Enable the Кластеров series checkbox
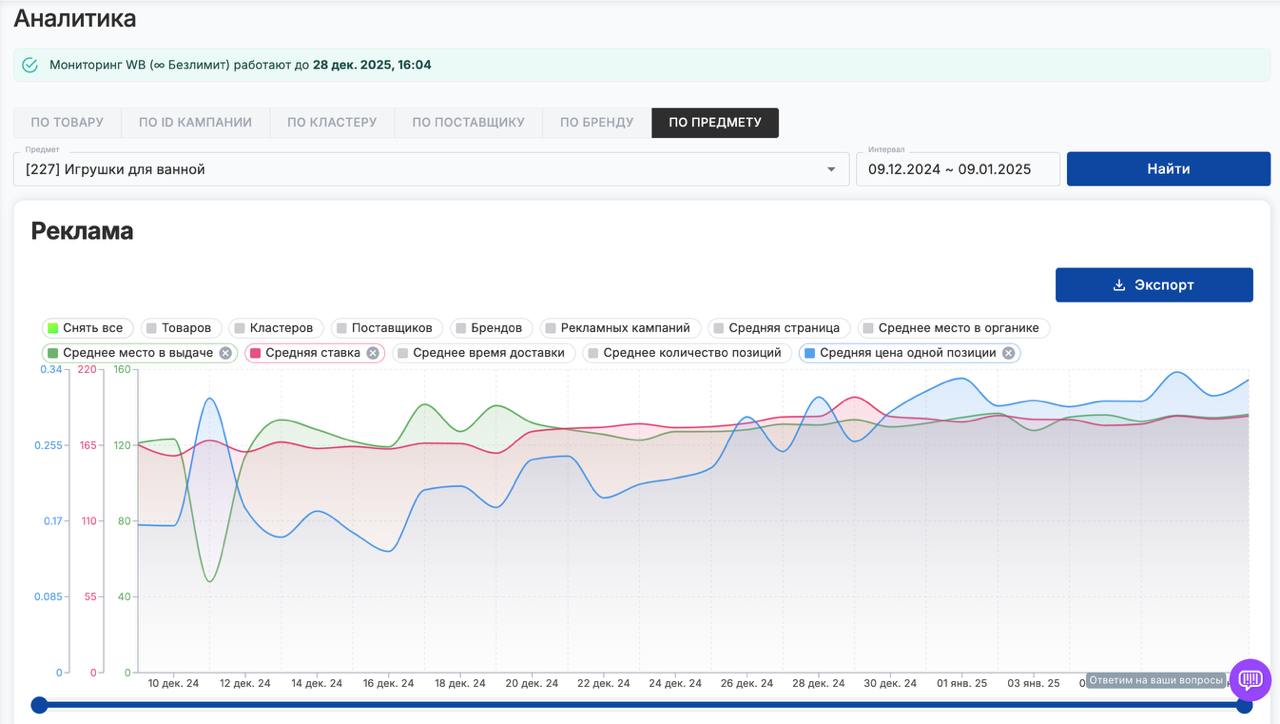 [x=240, y=328]
